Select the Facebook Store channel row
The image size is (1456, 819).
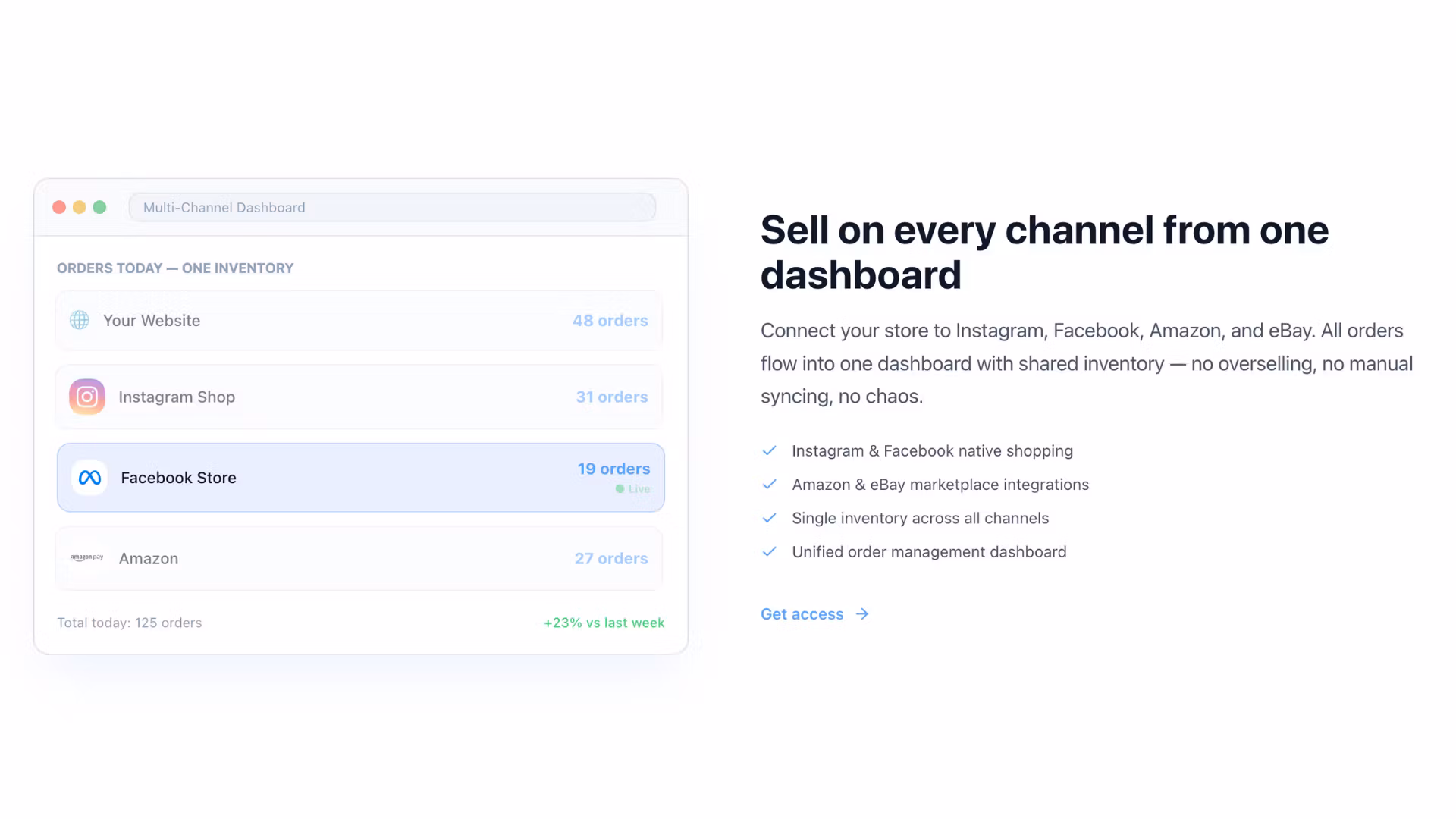(361, 478)
